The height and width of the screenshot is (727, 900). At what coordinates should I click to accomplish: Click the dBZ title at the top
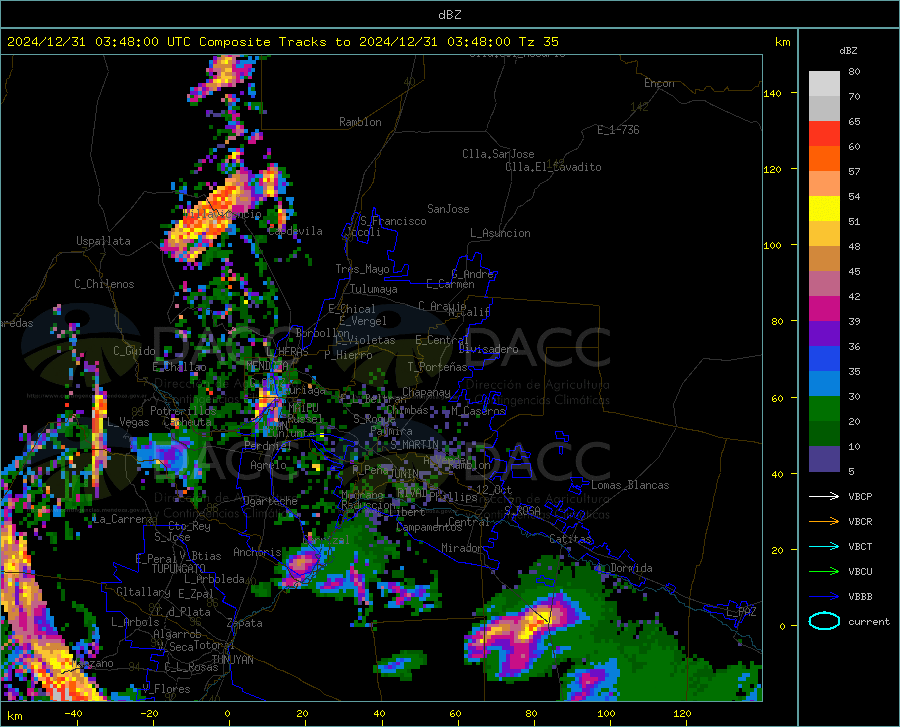tap(449, 15)
